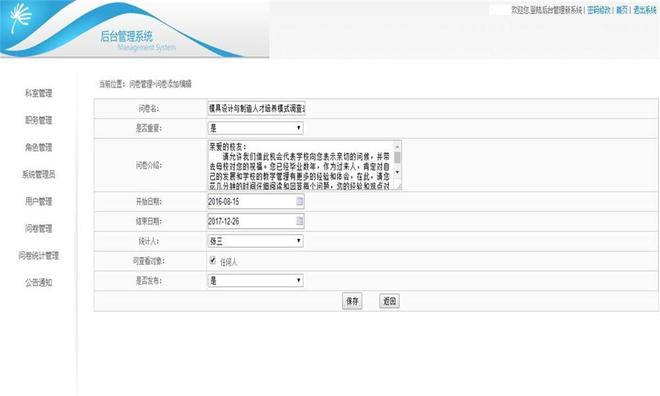
Task: Open 科室管理 in the sidebar
Action: click(39, 93)
